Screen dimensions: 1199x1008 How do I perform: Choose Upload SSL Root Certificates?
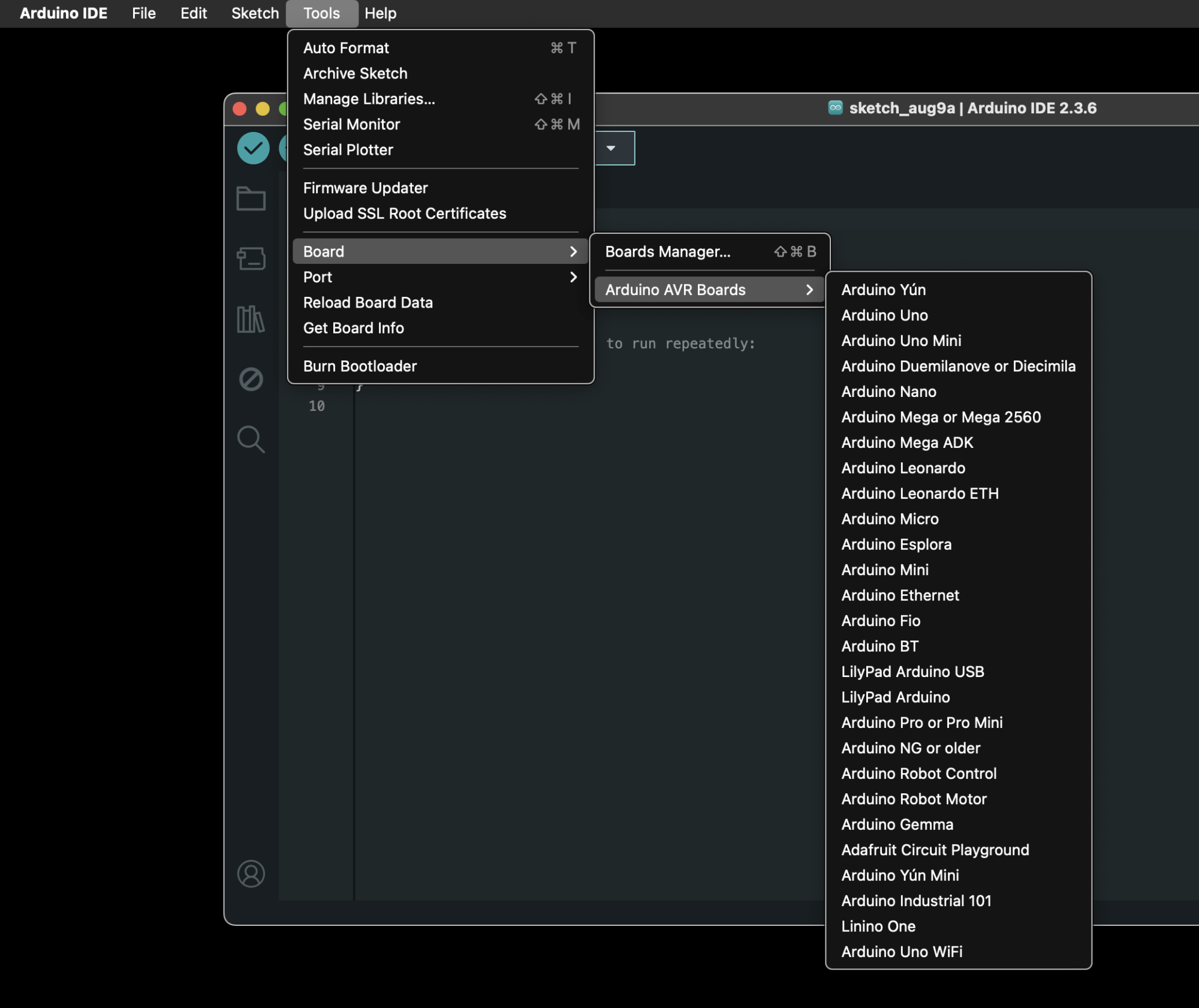(x=440, y=213)
